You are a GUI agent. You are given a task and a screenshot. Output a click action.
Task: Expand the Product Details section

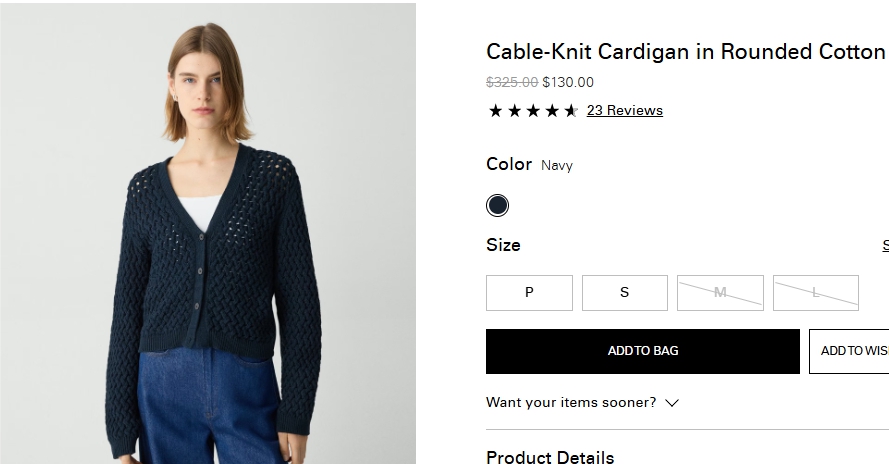tap(550, 457)
